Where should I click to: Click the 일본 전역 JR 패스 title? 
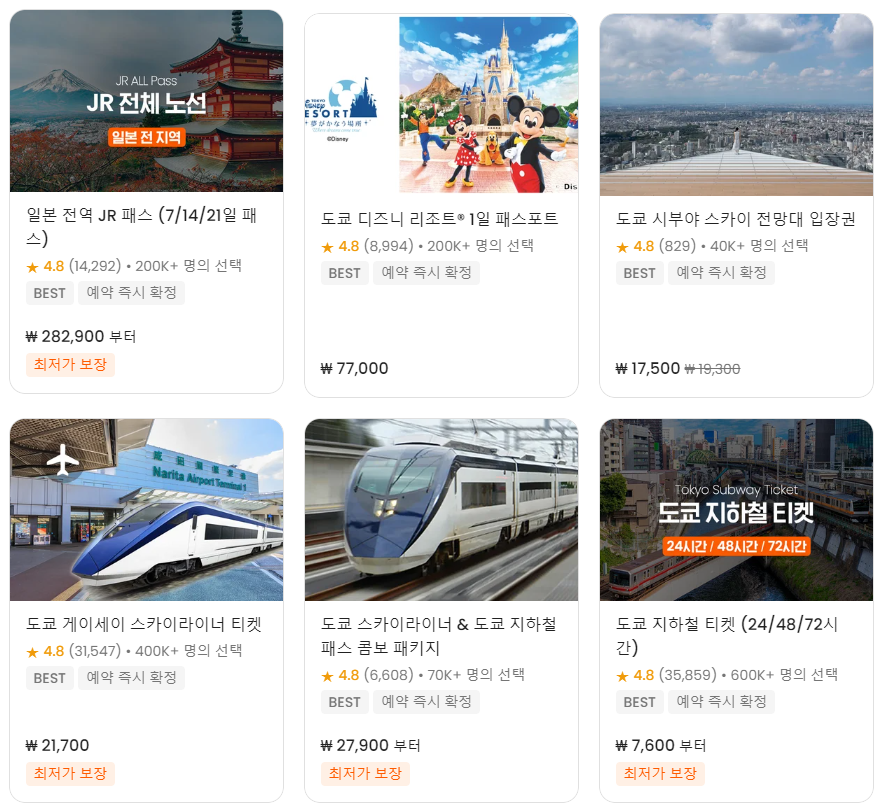[142, 227]
